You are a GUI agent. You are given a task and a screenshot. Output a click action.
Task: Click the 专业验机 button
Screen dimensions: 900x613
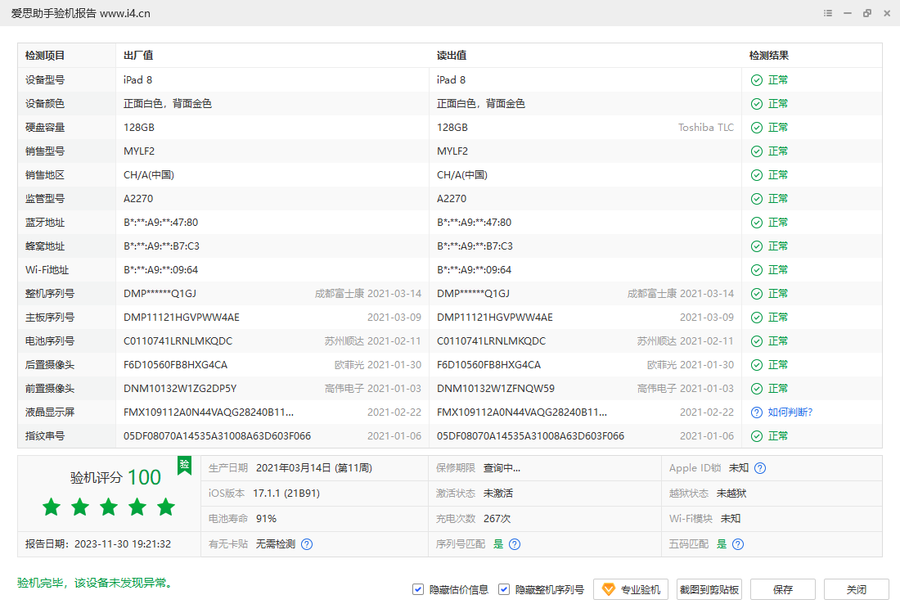(x=630, y=590)
